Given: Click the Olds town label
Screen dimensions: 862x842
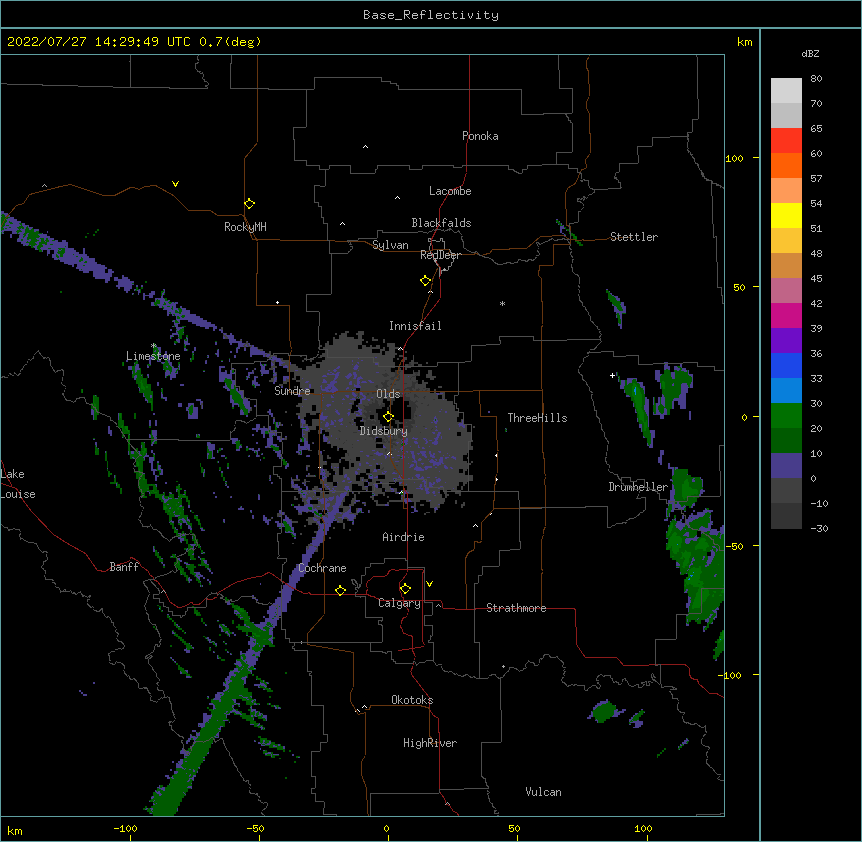Looking at the screenshot, I should pyautogui.click(x=388, y=394).
